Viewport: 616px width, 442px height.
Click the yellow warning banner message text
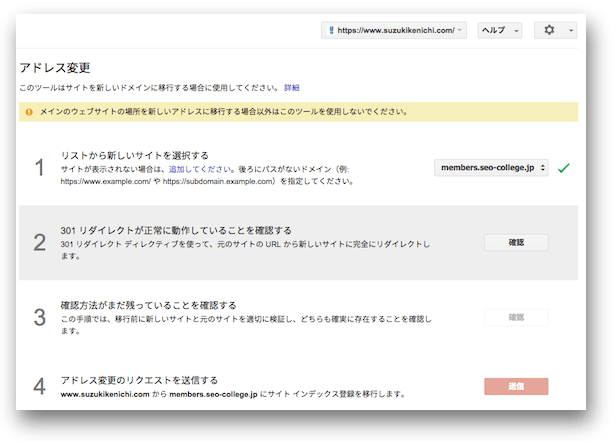(x=223, y=112)
